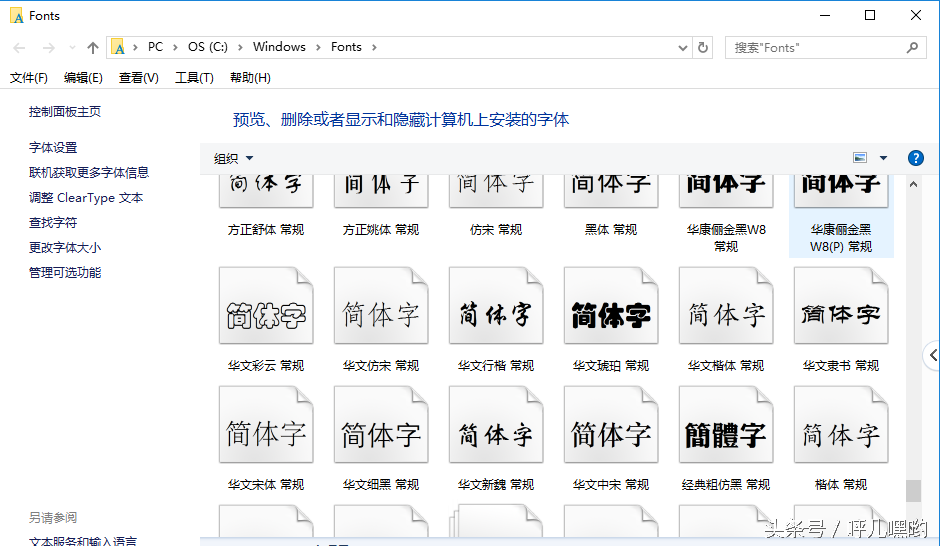940x546 pixels.
Task: Click the vertical scrollbar thumb
Action: (913, 491)
